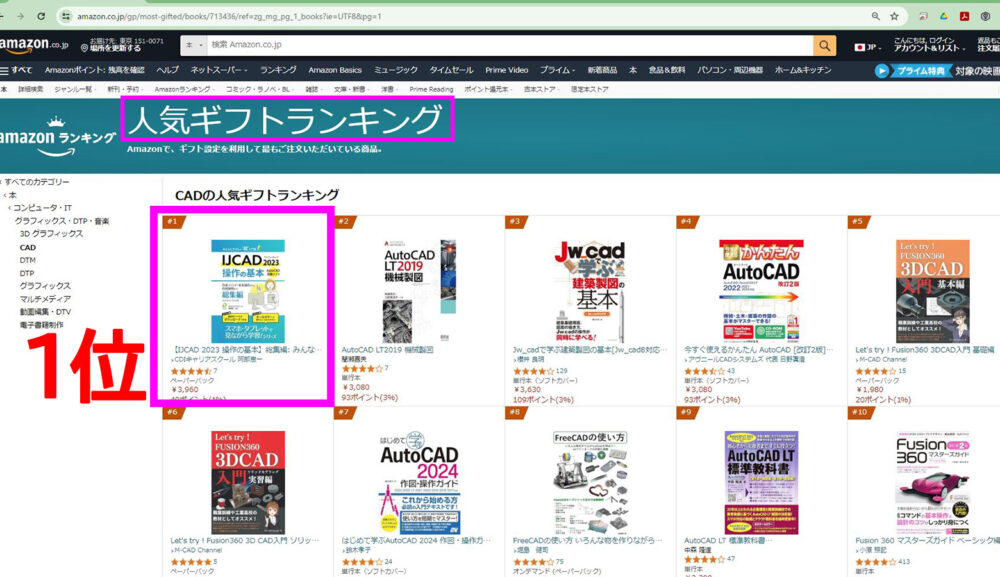1000x577 pixels.
Task: Select the 3D グラフィックス category
Action: click(51, 234)
